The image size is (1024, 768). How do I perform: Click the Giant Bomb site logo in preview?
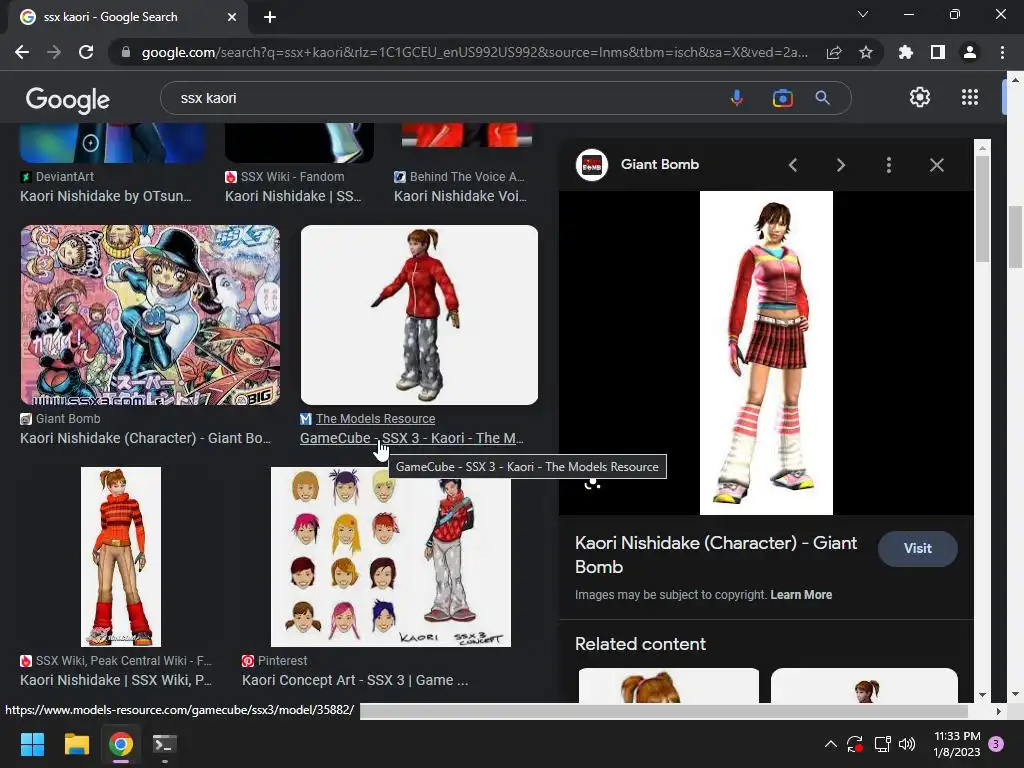point(592,165)
